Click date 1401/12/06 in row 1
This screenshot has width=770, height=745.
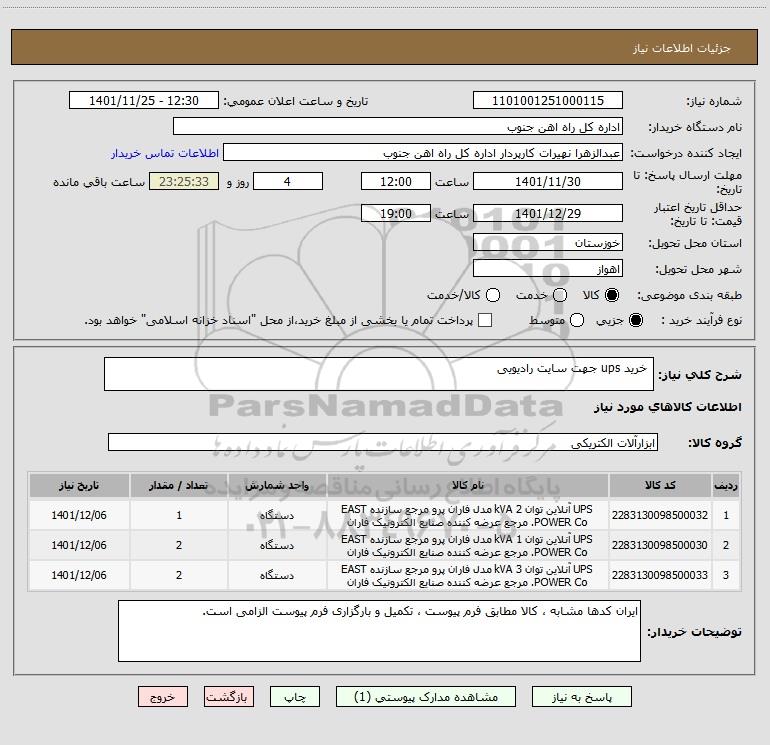(x=79, y=515)
